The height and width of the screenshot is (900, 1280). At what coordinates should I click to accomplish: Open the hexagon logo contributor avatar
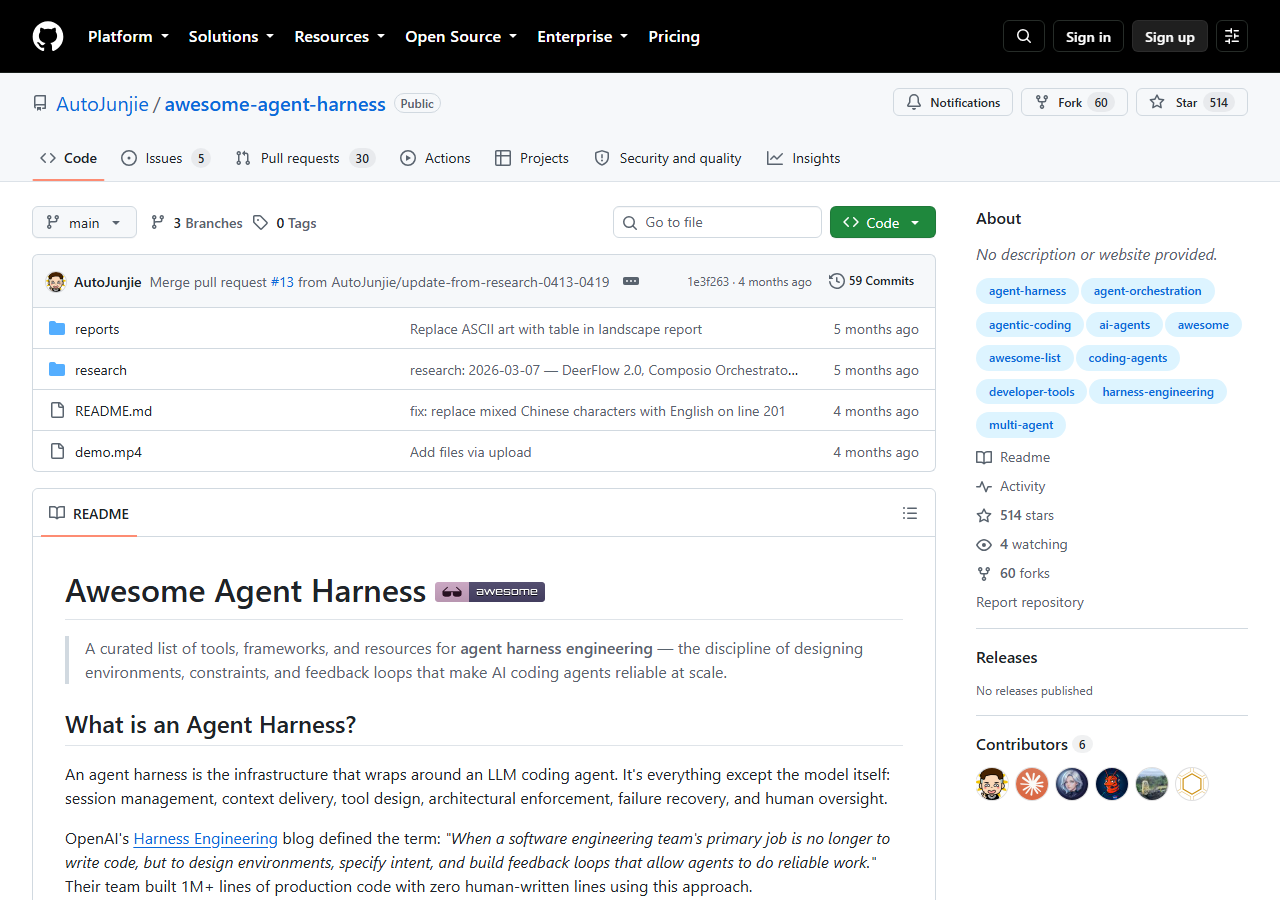(x=1192, y=784)
